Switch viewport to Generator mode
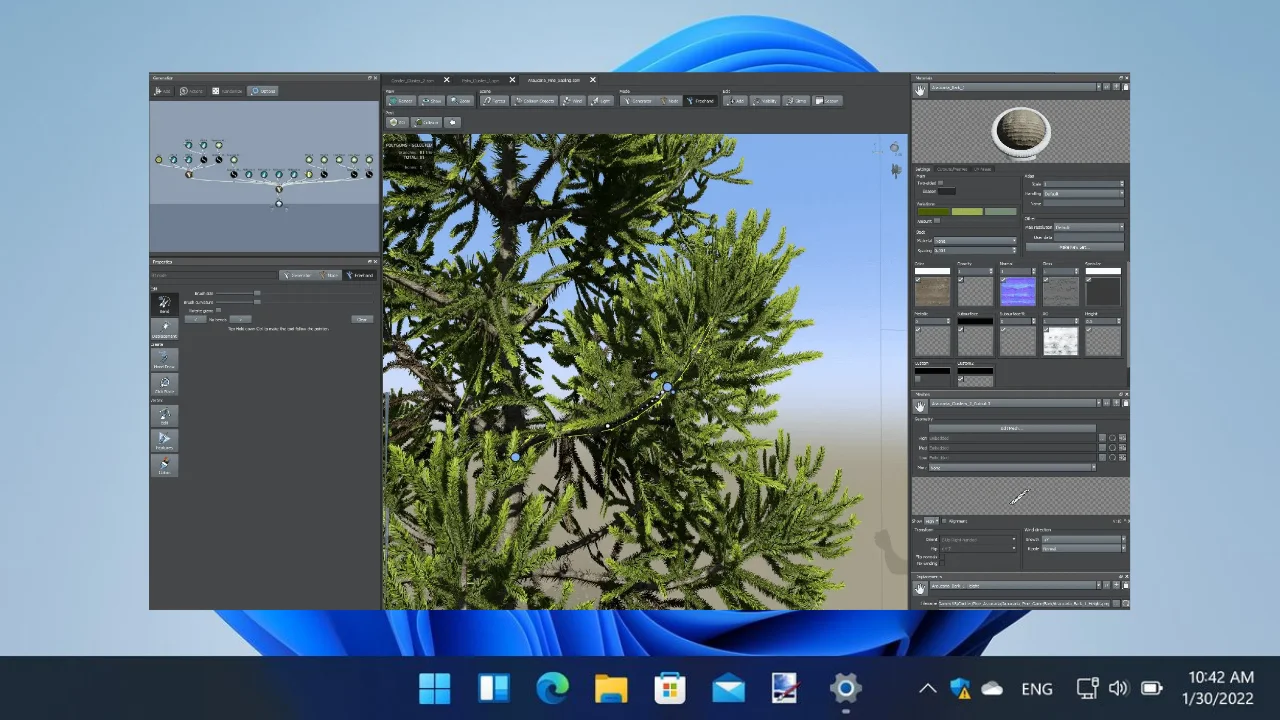Viewport: 1280px width, 720px height. click(x=636, y=101)
